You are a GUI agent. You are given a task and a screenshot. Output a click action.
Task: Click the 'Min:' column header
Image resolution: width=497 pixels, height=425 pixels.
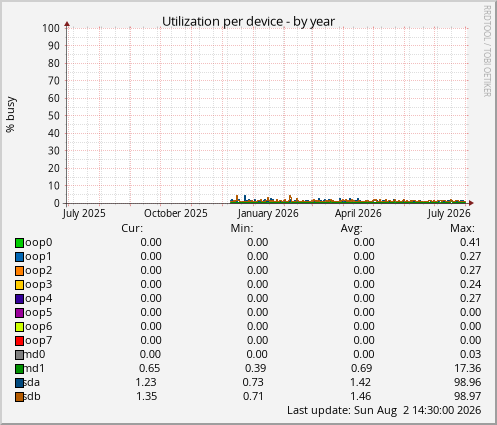pos(242,228)
